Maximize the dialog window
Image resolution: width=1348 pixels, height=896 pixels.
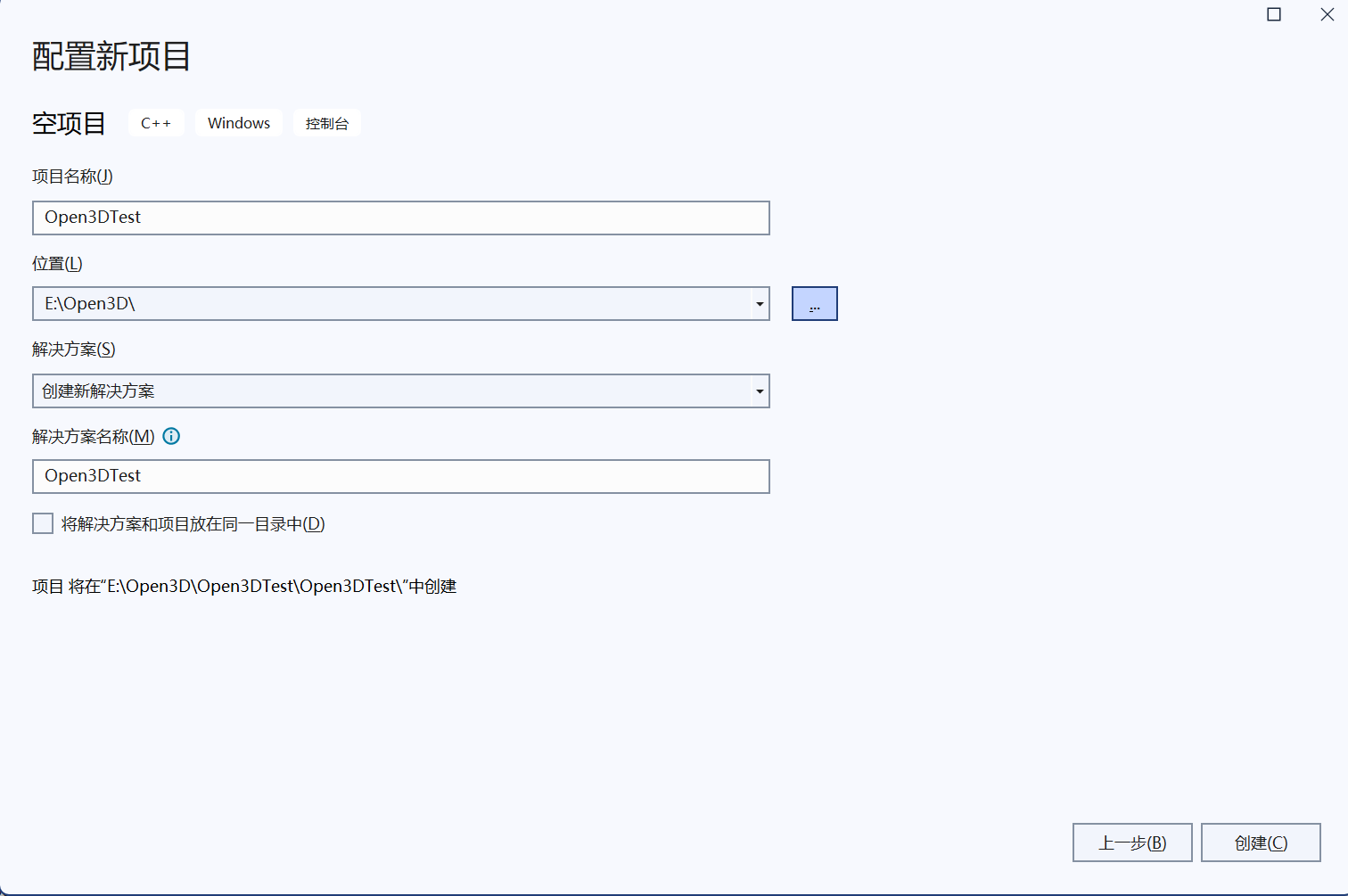(x=1274, y=14)
